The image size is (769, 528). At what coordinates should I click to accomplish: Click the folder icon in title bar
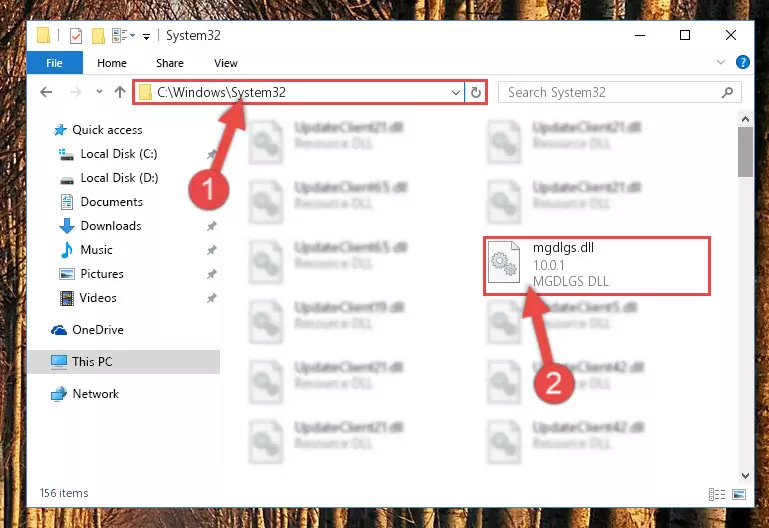(x=44, y=35)
